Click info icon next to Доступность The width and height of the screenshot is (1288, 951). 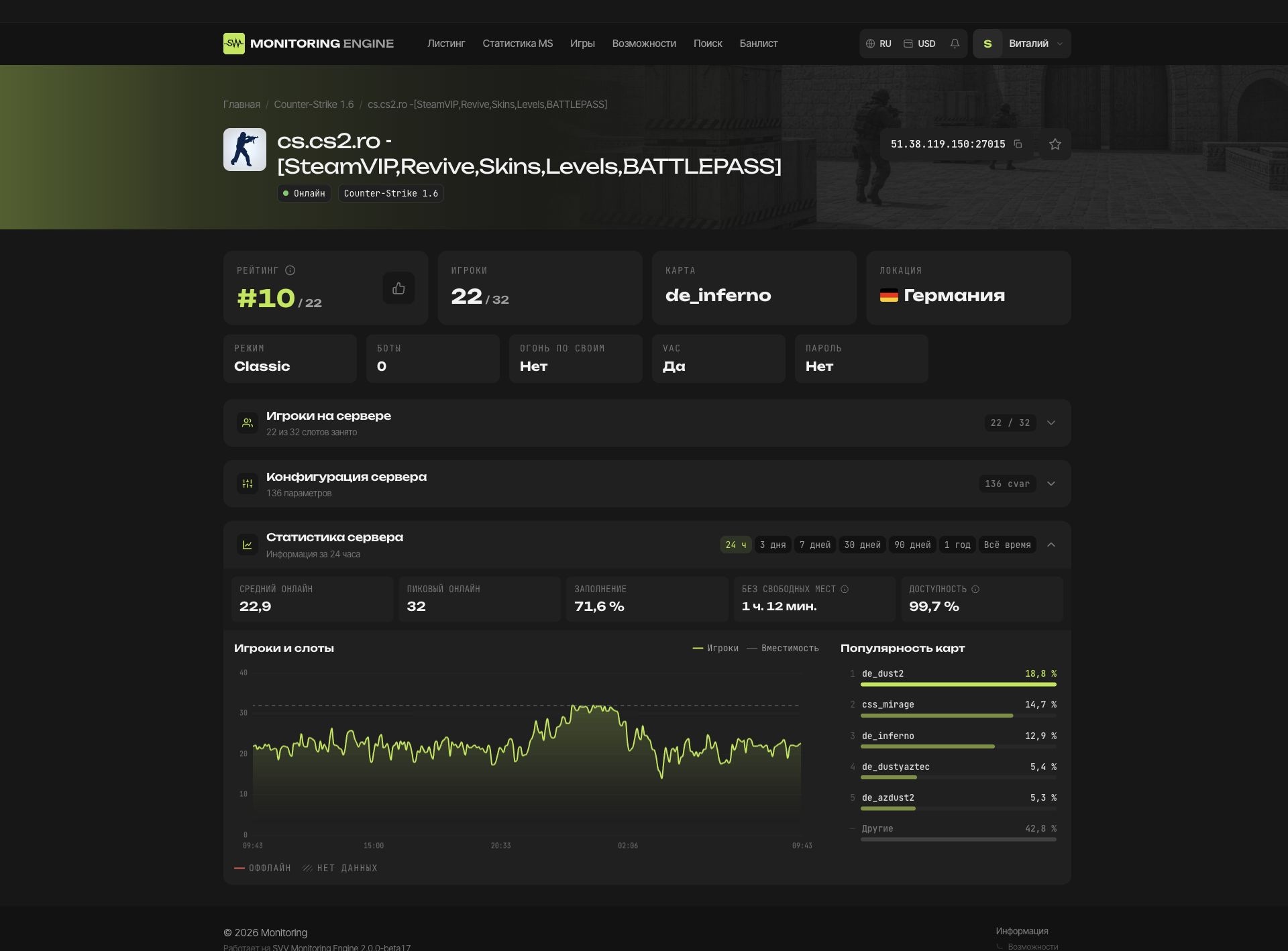(x=975, y=589)
